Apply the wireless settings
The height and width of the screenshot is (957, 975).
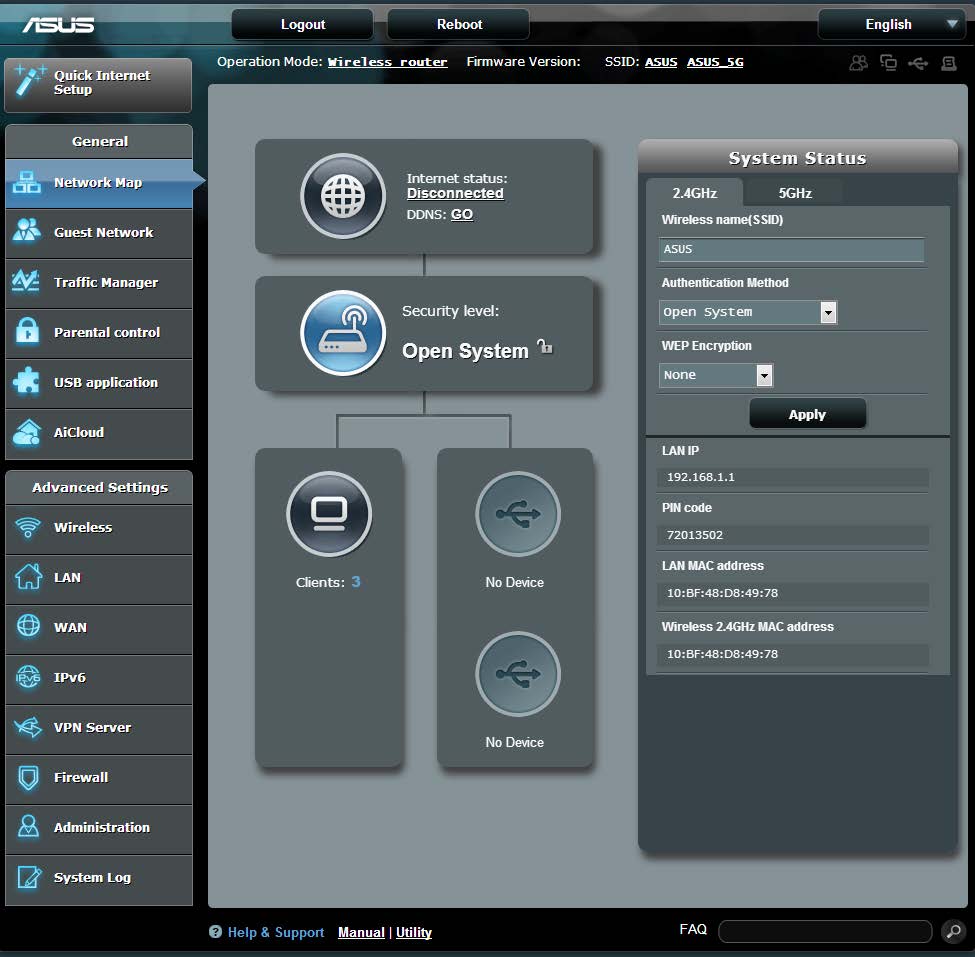pyautogui.click(x=807, y=414)
